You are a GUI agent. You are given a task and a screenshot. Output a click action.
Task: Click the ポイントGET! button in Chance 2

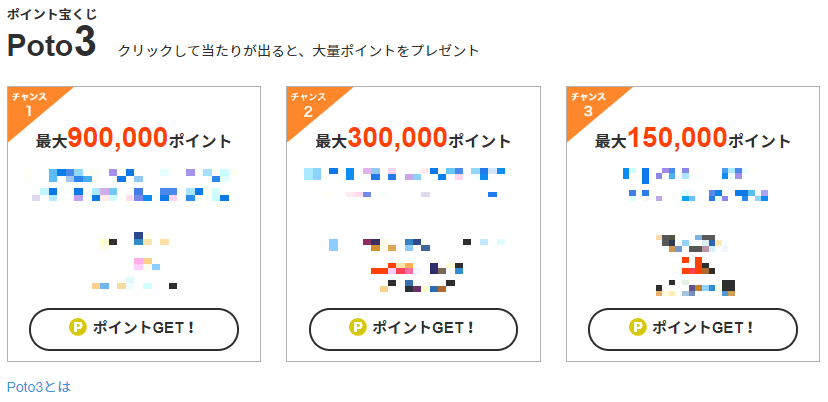[x=413, y=329]
